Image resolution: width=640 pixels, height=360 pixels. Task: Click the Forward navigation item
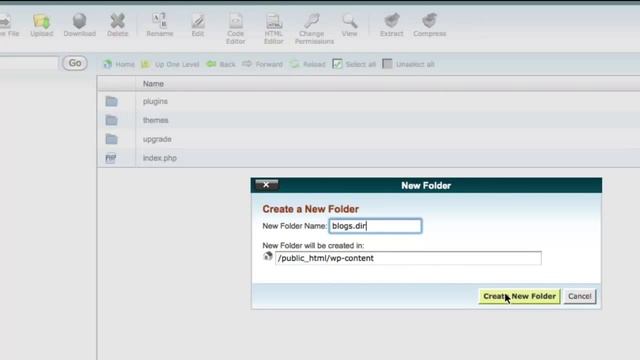tap(262, 64)
